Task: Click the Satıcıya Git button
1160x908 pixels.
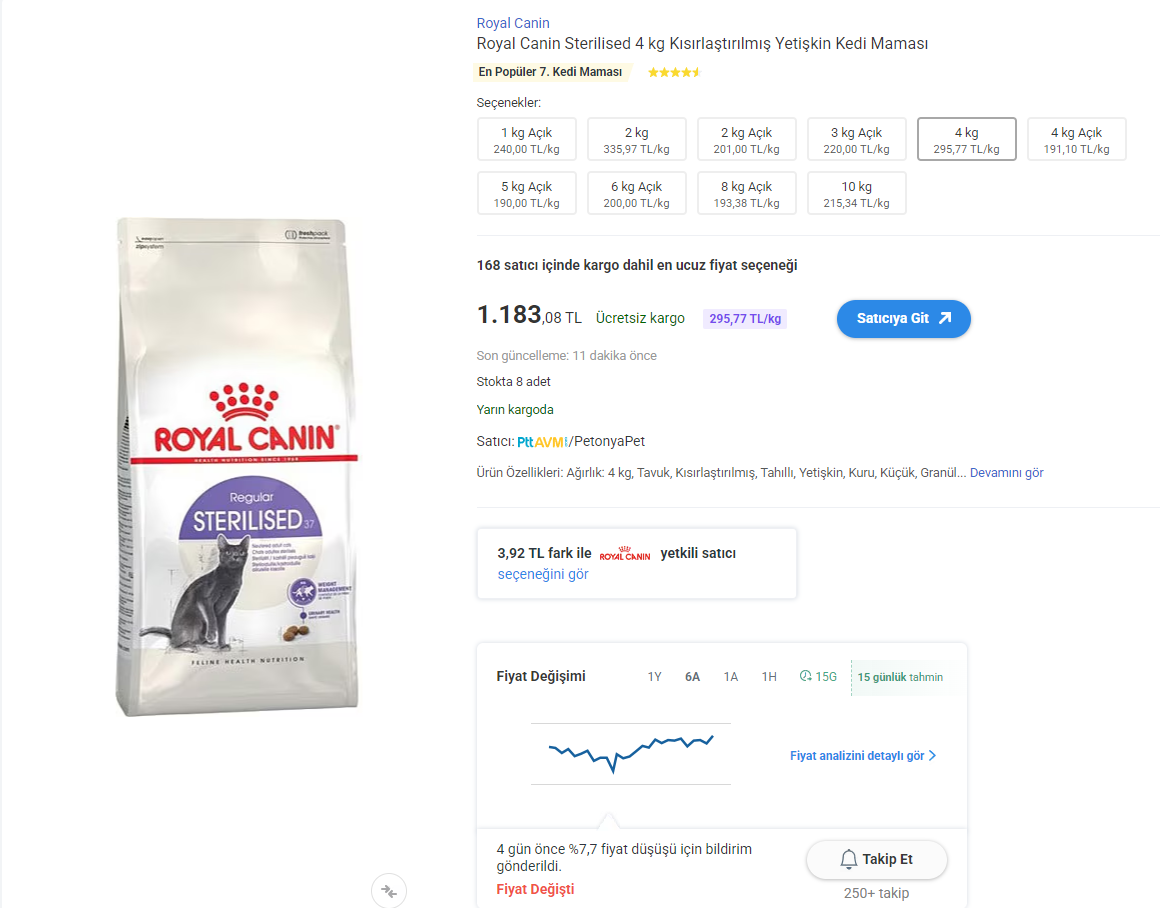Action: (x=903, y=319)
